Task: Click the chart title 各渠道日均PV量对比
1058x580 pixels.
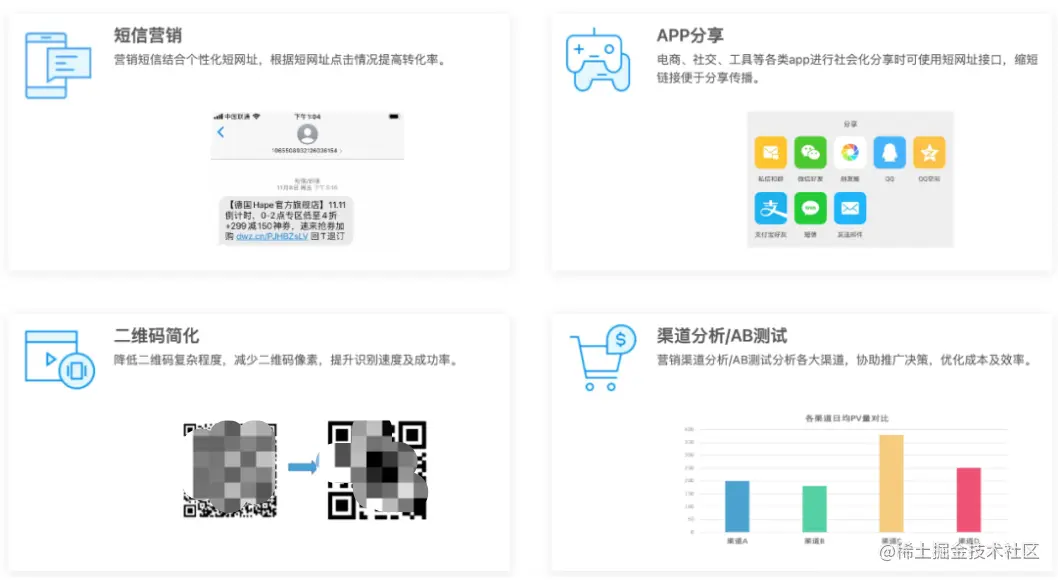Action: 847,418
